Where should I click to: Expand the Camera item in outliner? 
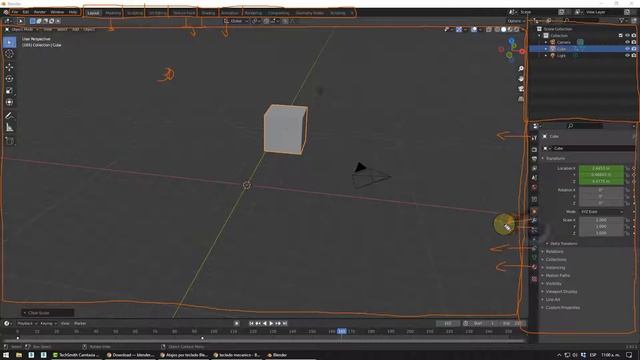(546, 42)
